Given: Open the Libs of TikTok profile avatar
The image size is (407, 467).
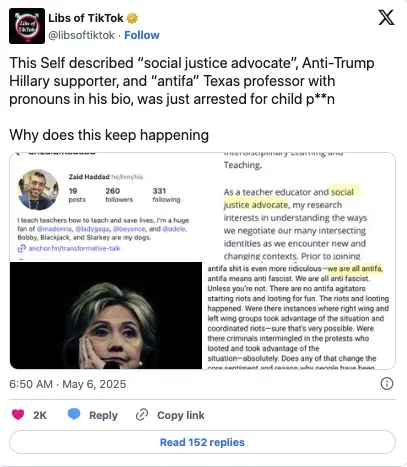Looking at the screenshot, I should pos(27,26).
